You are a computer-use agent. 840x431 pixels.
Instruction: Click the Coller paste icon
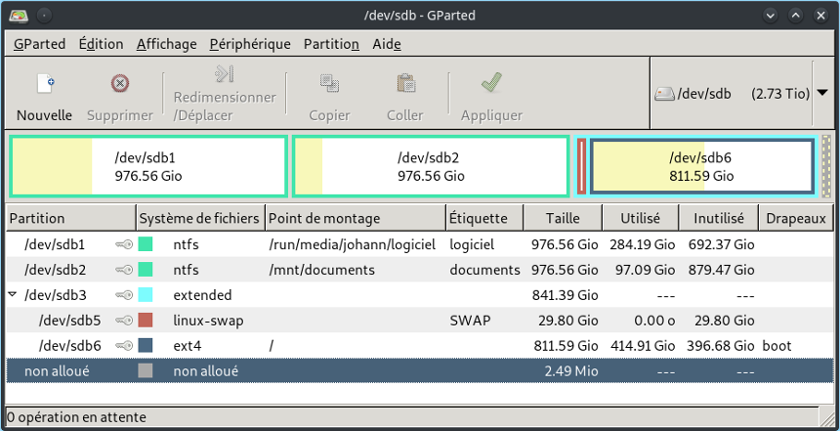coord(405,84)
